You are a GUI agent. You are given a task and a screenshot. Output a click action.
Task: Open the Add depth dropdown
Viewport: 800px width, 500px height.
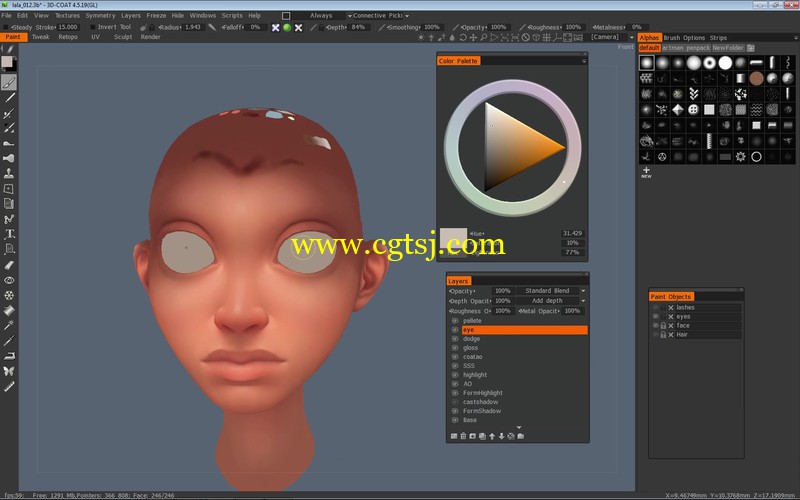pos(551,301)
